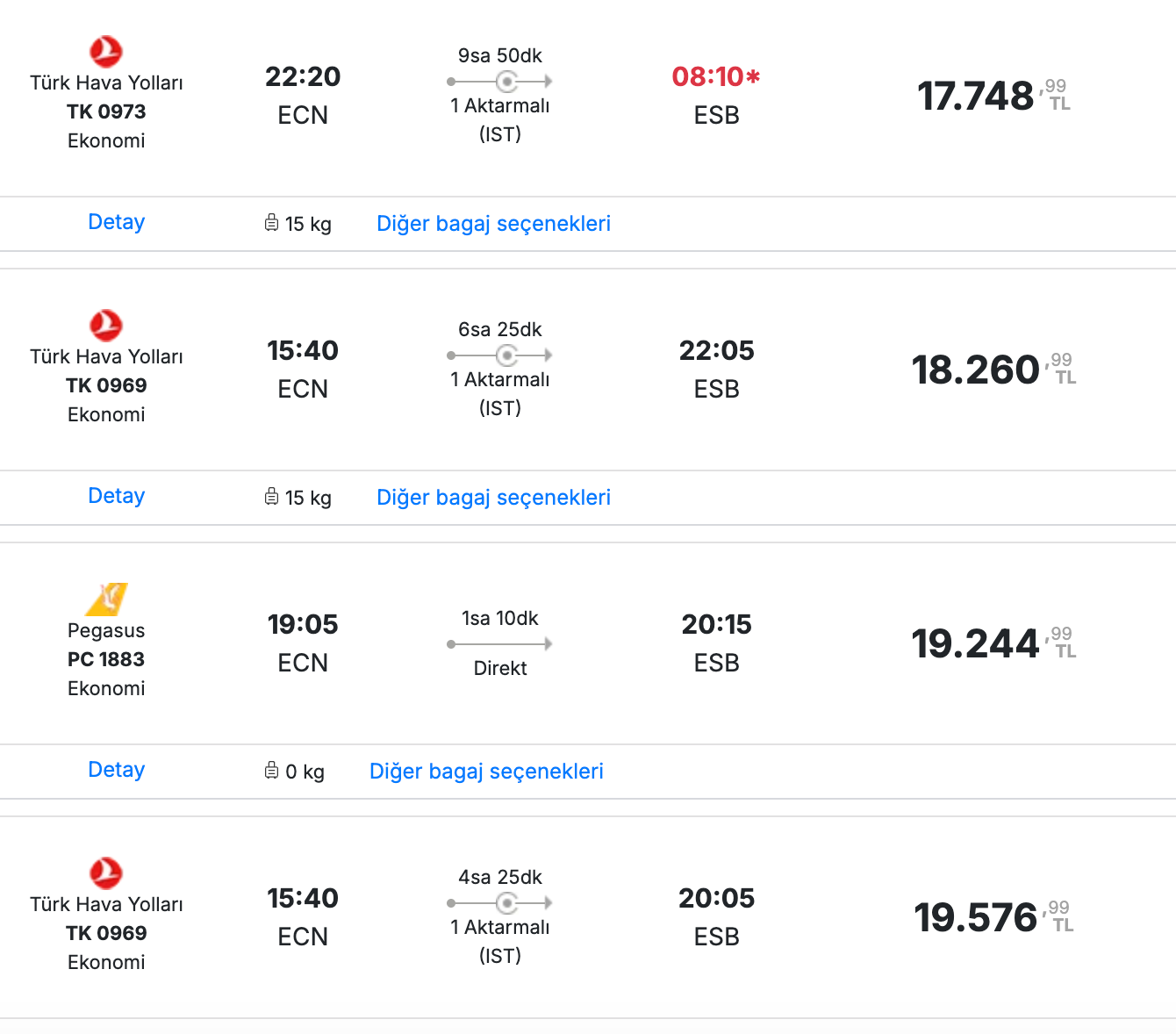View Diğer bagaj seçenekleri for Pegasus flight
This screenshot has height=1034, width=1176.
pyautogui.click(x=486, y=772)
